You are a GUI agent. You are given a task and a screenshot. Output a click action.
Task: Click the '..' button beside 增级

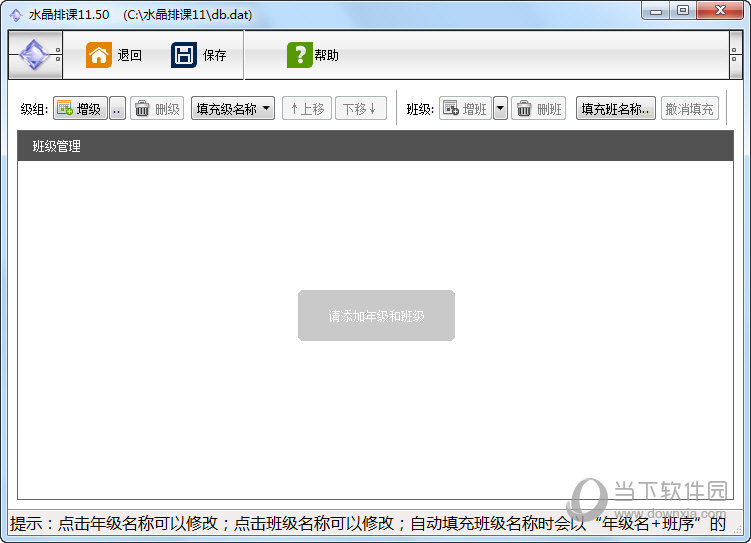[x=117, y=109]
